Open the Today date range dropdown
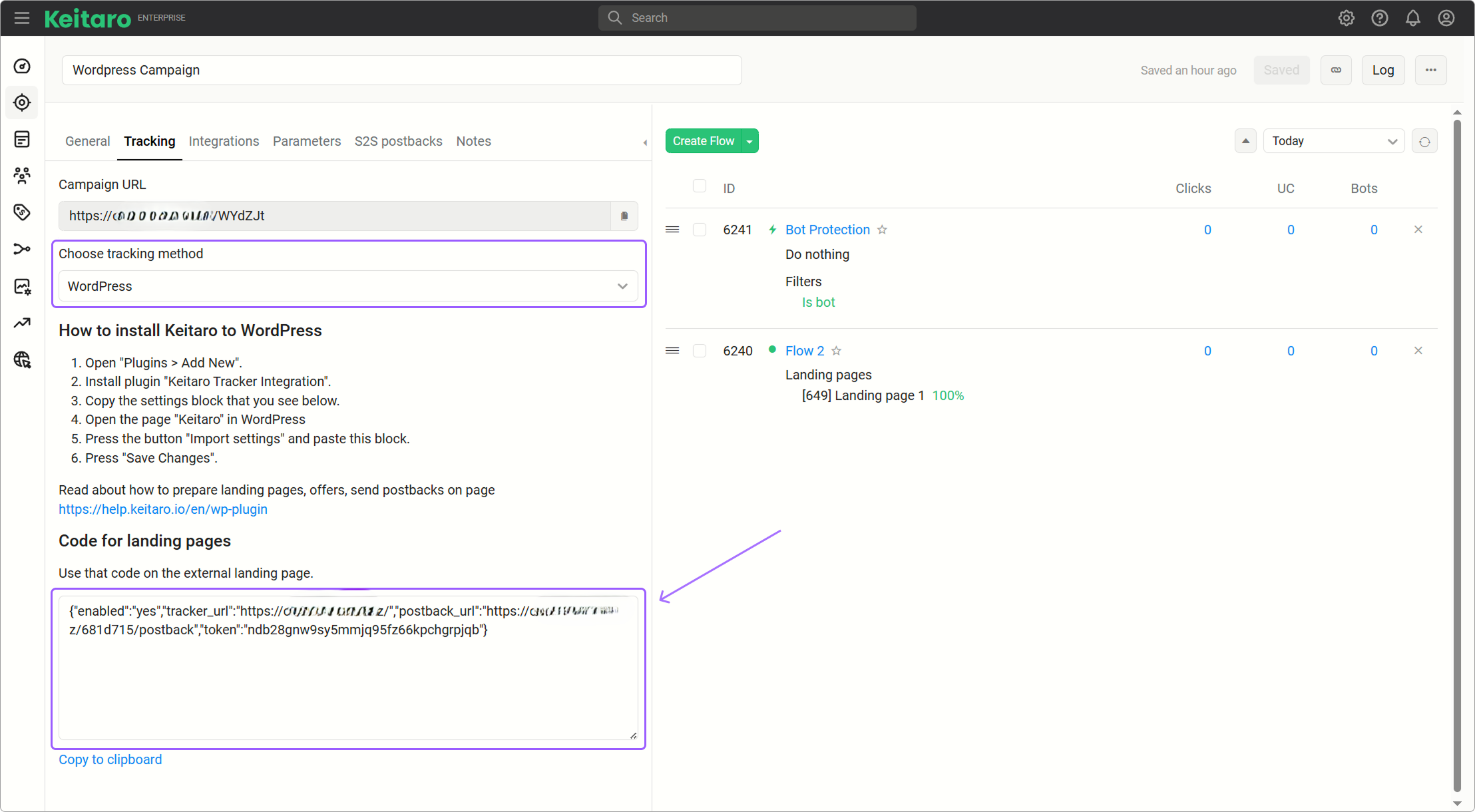 tap(1333, 141)
